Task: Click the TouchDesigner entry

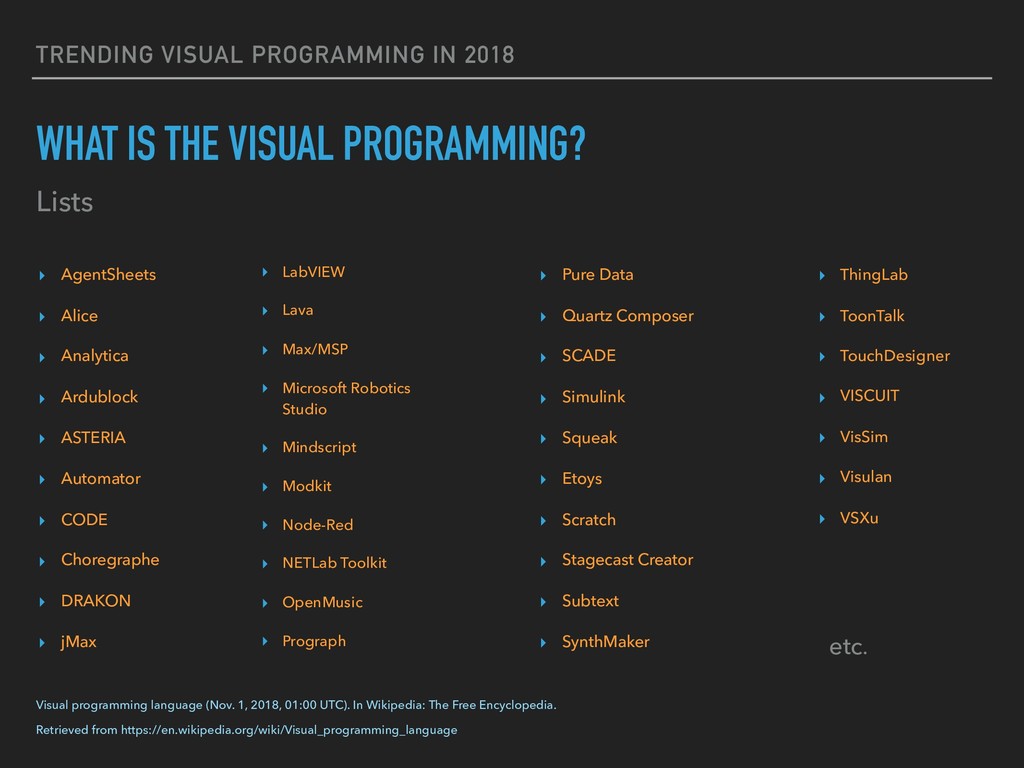Action: 895,356
